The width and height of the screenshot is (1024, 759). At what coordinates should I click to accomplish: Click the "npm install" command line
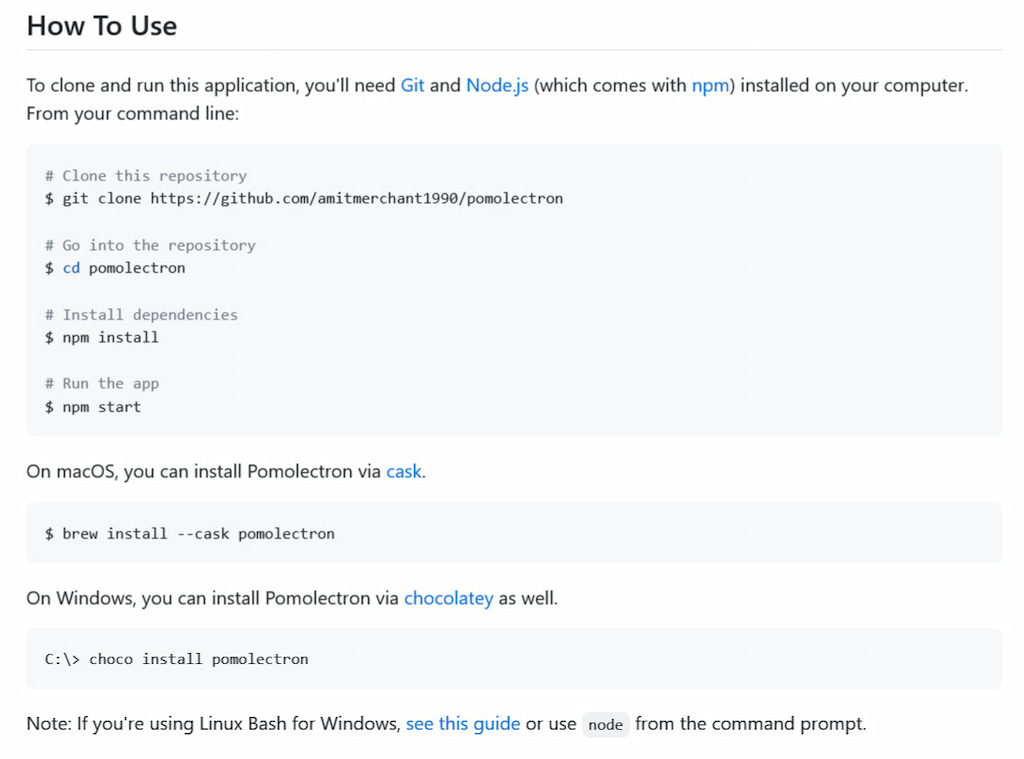(x=102, y=338)
